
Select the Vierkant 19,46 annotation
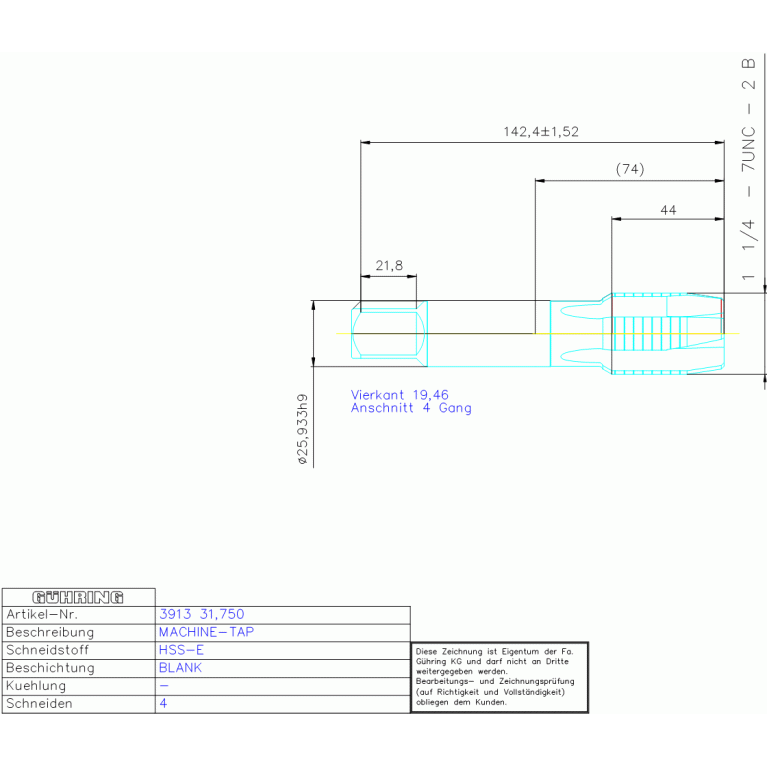[399, 395]
